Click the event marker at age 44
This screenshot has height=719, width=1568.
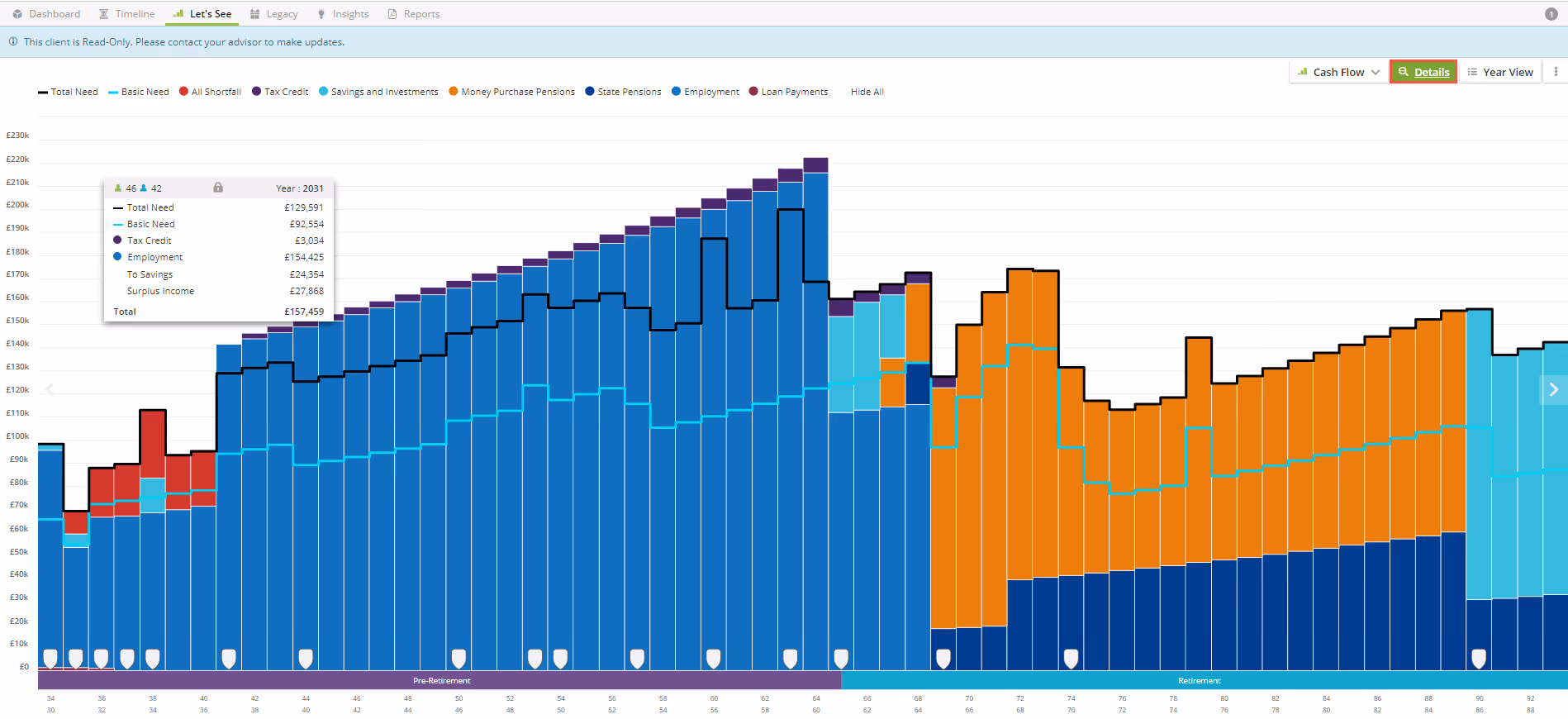pyautogui.click(x=306, y=658)
